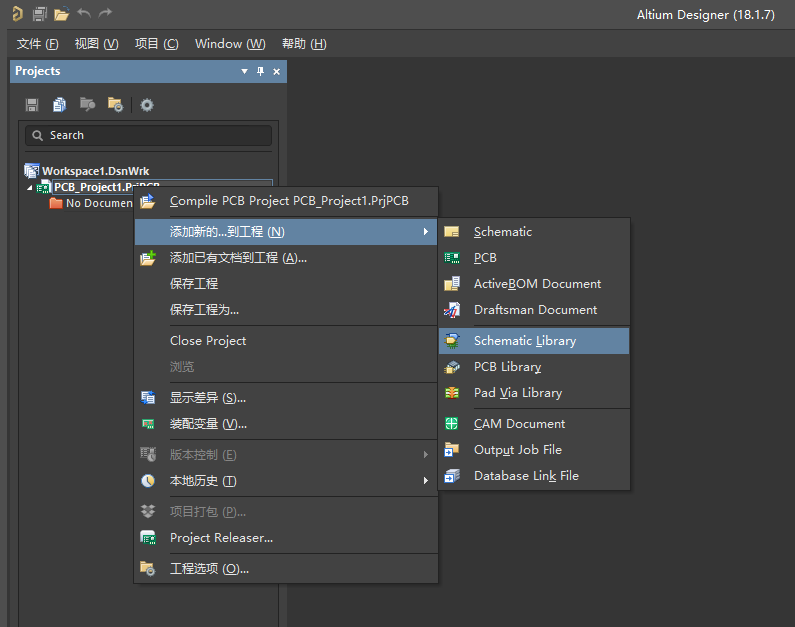Click the 本地历史 clock icon
795x627 pixels.
tap(148, 481)
